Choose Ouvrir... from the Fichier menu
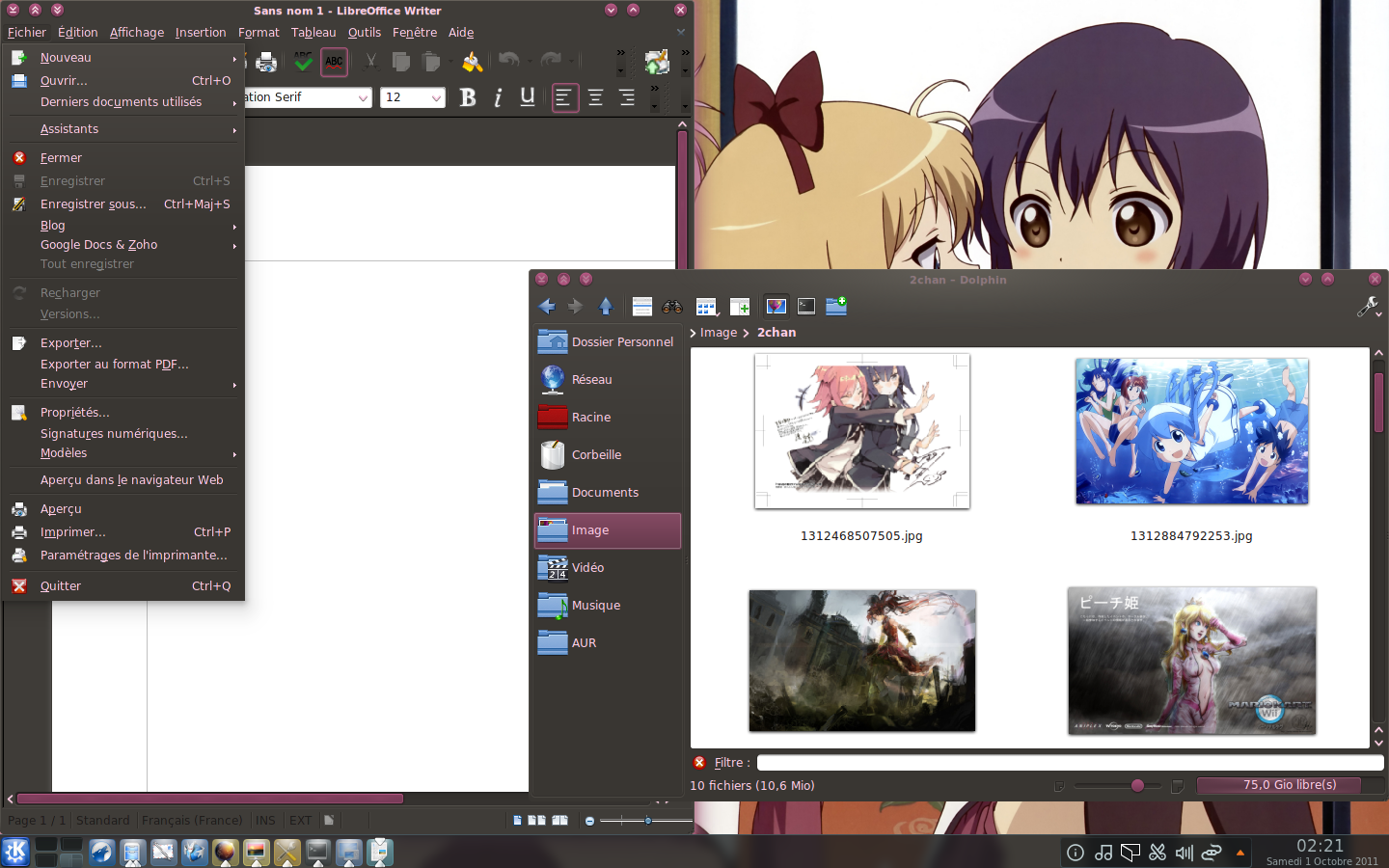 click(124, 81)
